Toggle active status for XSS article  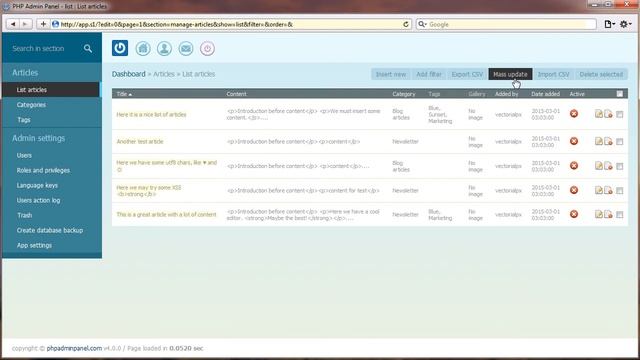click(x=574, y=190)
